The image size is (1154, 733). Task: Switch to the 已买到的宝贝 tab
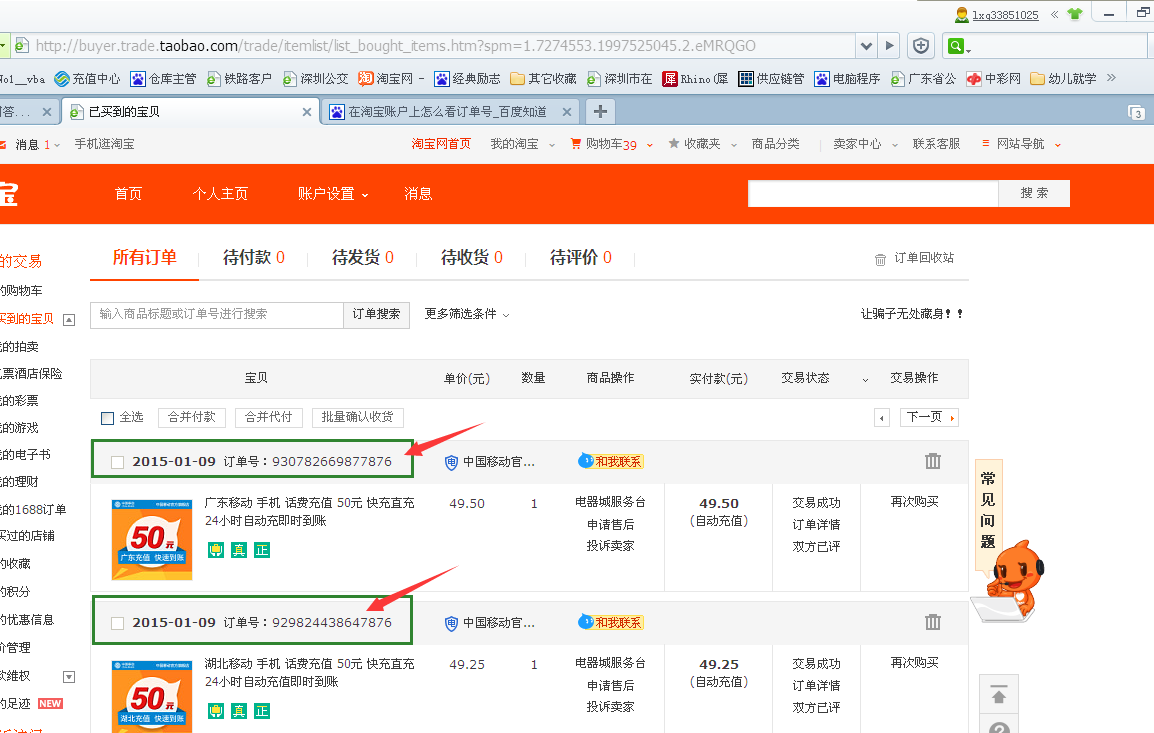point(190,112)
